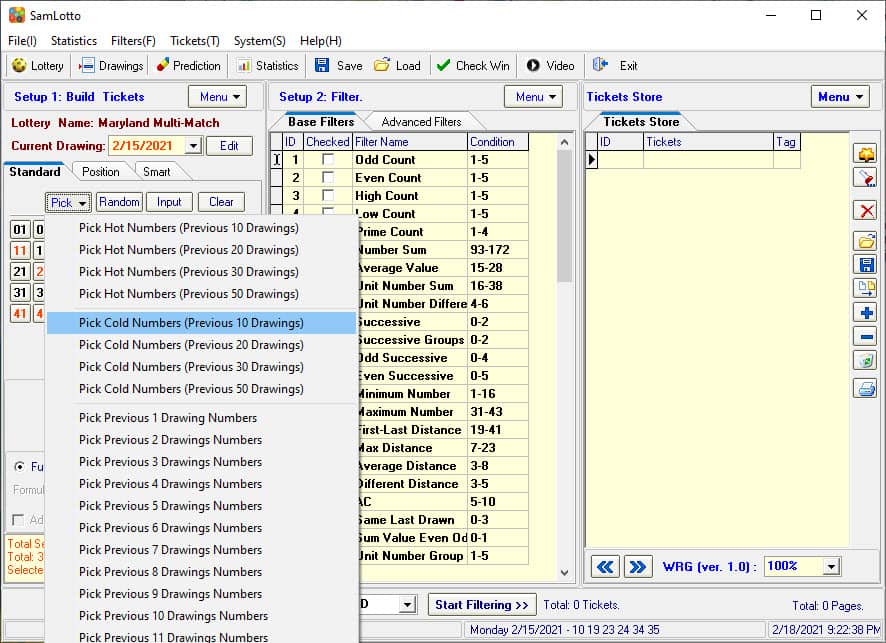886x643 pixels.
Task: Click the open folder icon in Tickets Store sidebar
Action: [x=865, y=241]
